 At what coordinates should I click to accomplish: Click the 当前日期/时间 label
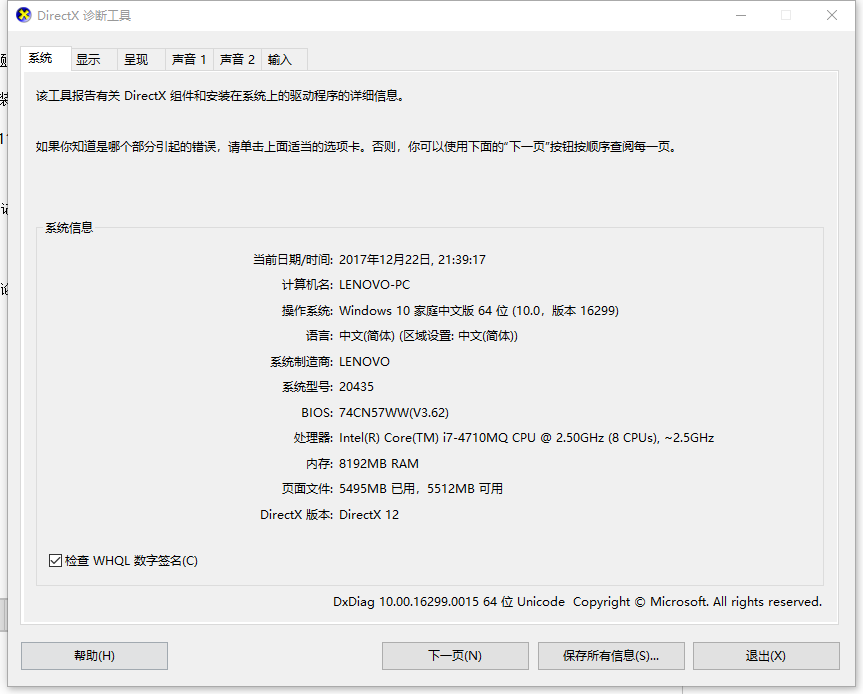pyautogui.click(x=293, y=259)
